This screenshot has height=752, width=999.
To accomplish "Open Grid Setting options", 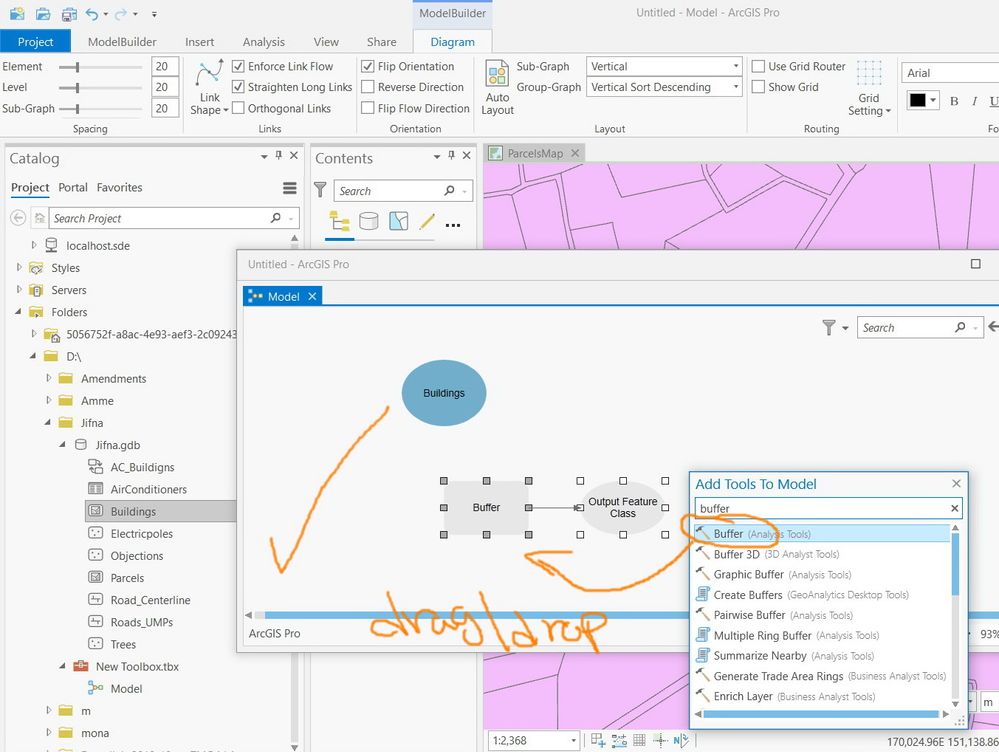I will 869,88.
